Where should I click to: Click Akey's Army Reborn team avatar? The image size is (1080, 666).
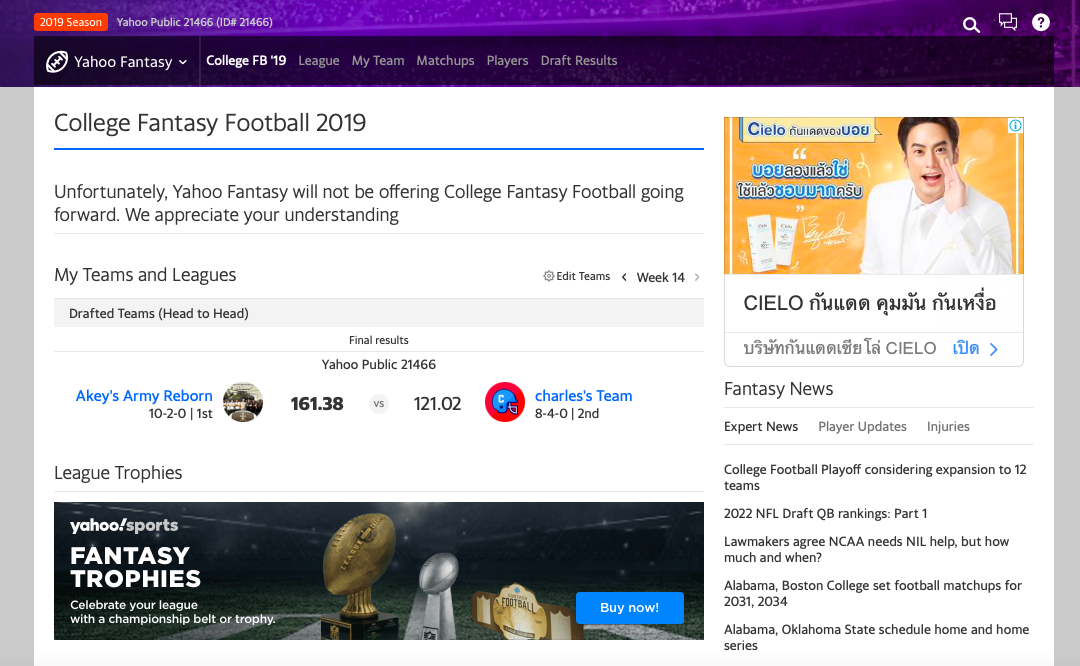tap(243, 402)
